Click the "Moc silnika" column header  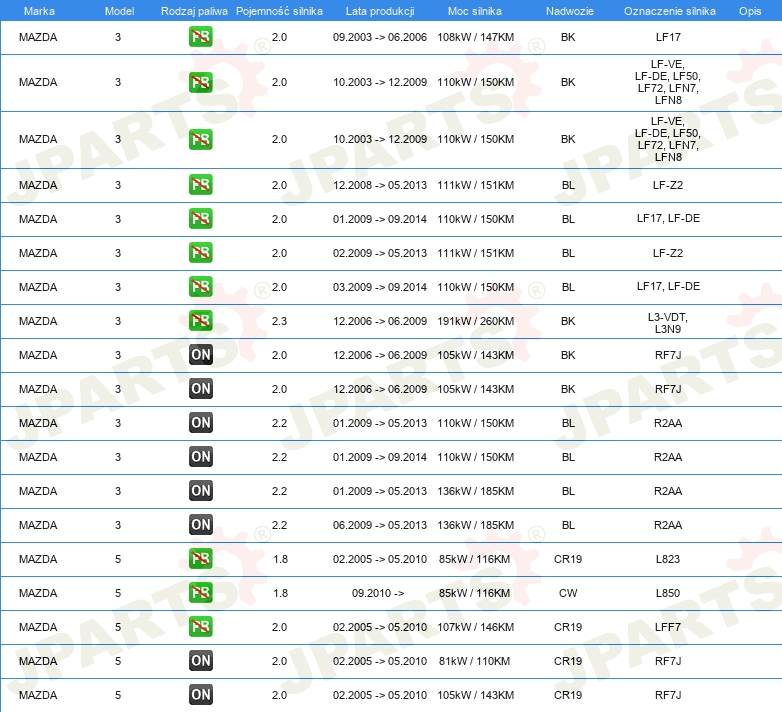click(475, 10)
